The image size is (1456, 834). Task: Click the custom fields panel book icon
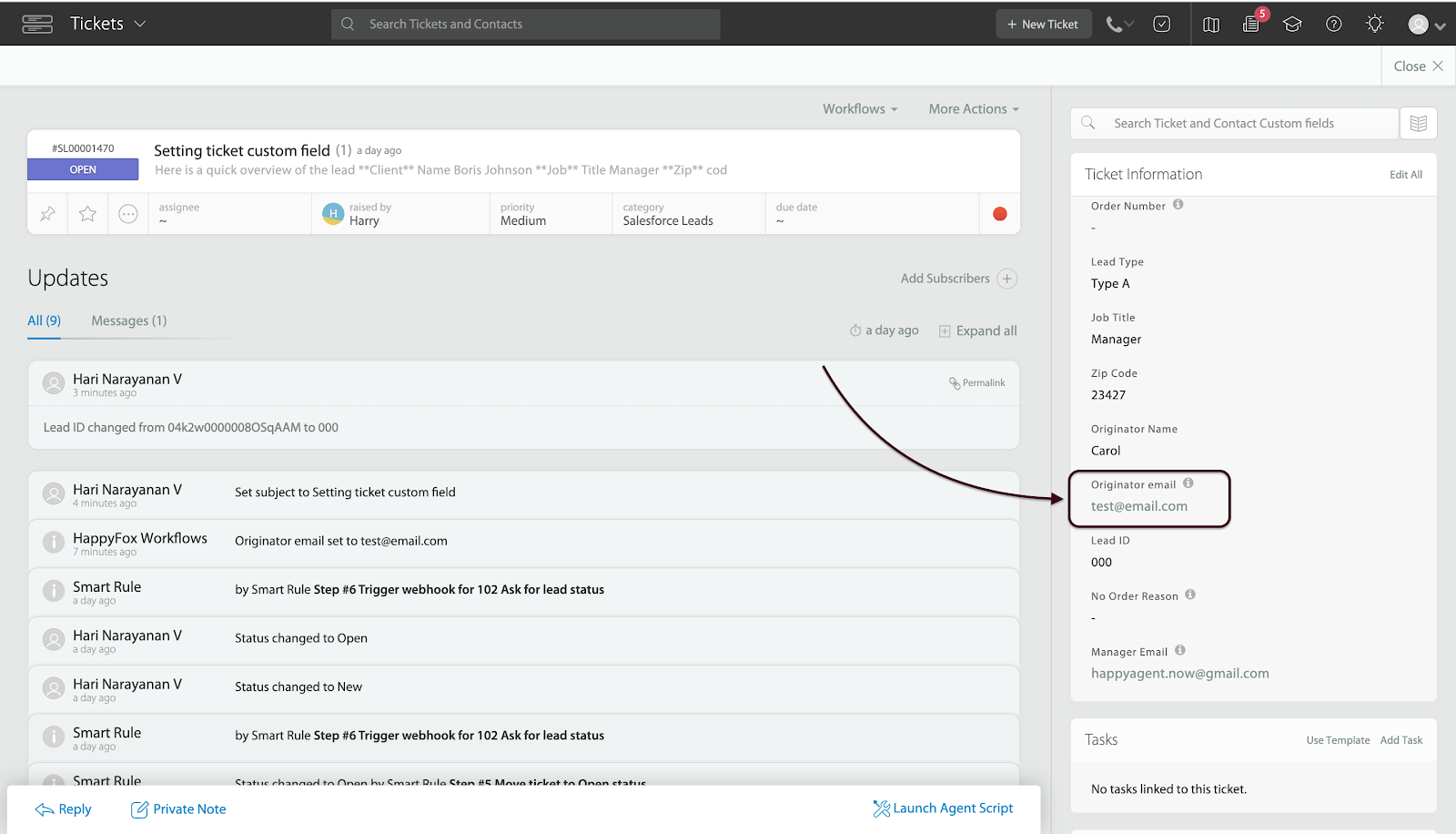tap(1419, 123)
